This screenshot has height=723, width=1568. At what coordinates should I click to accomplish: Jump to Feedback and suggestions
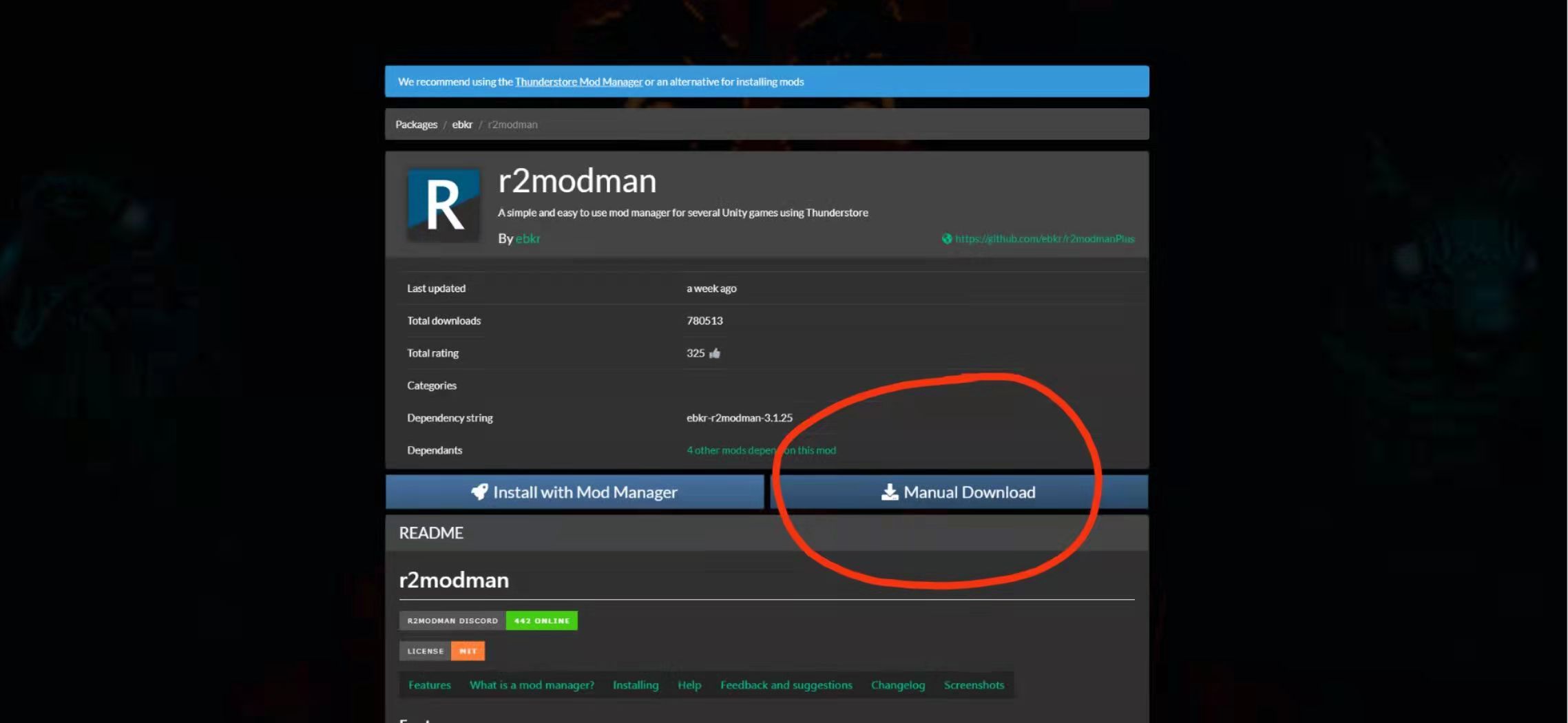pyautogui.click(x=786, y=685)
